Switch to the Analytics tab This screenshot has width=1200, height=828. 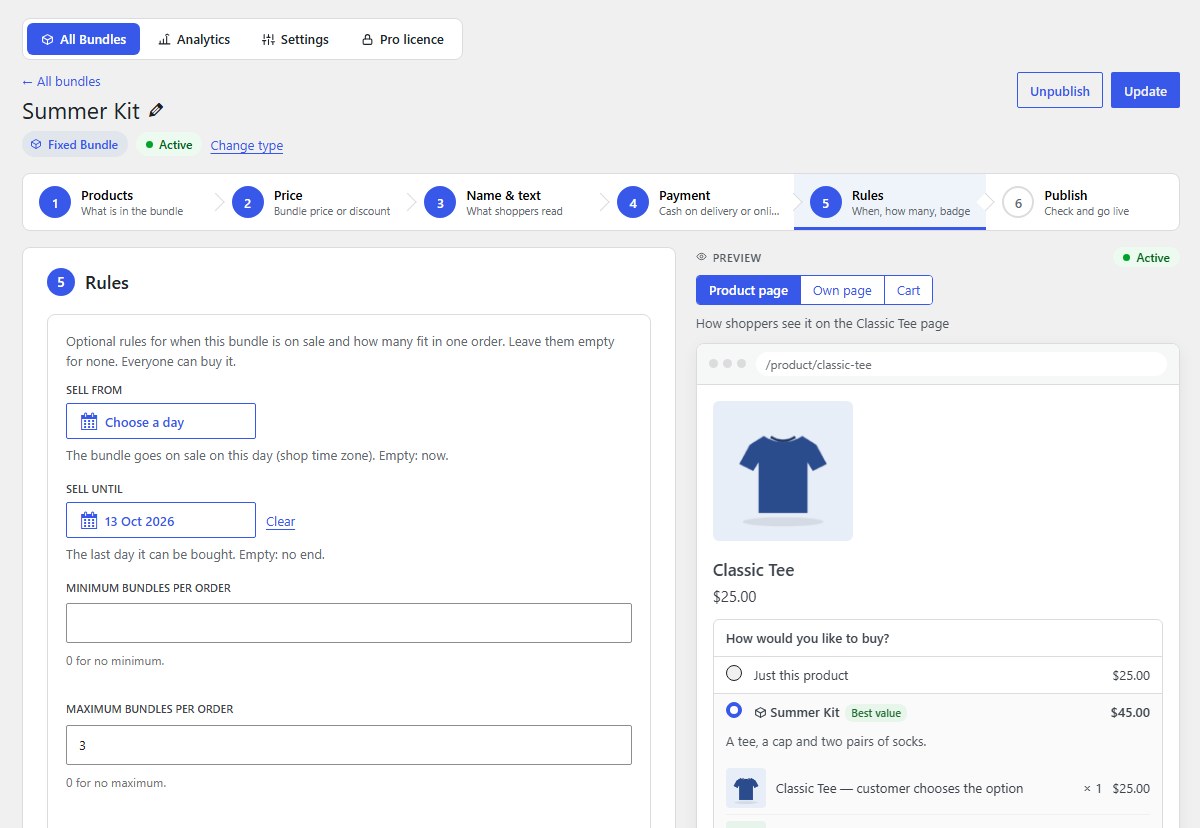point(194,39)
